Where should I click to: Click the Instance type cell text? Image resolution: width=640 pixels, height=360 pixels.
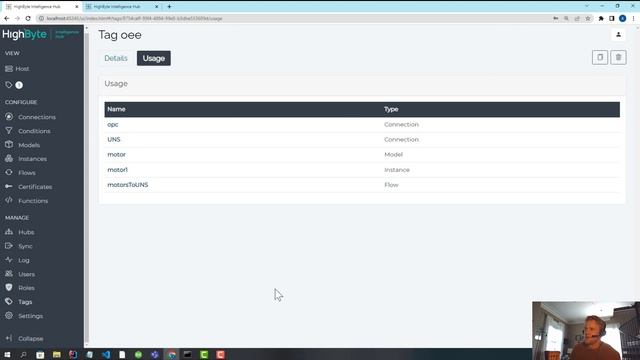pos(397,170)
